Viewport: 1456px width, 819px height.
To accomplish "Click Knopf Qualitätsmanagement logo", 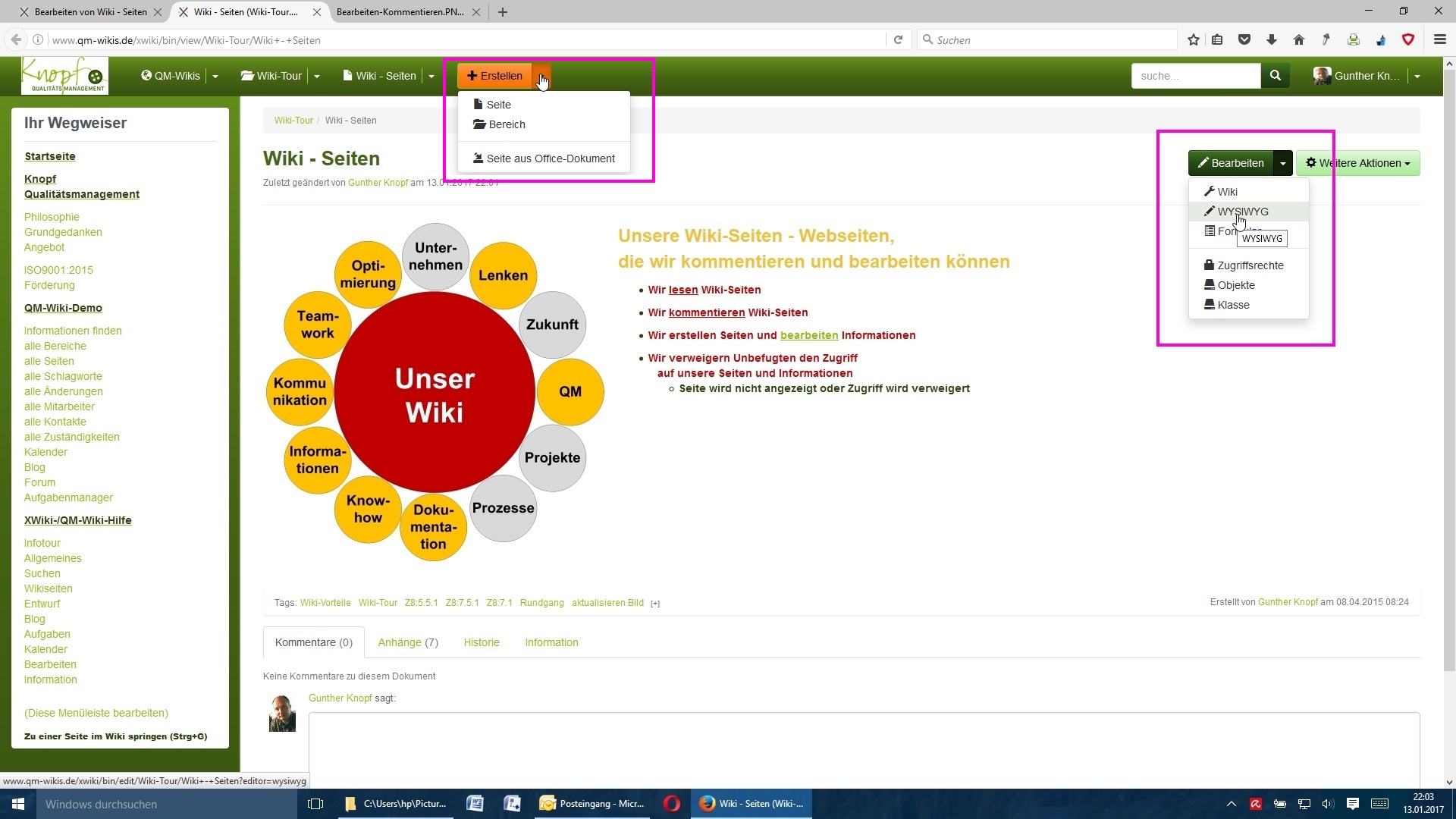I will (x=64, y=76).
